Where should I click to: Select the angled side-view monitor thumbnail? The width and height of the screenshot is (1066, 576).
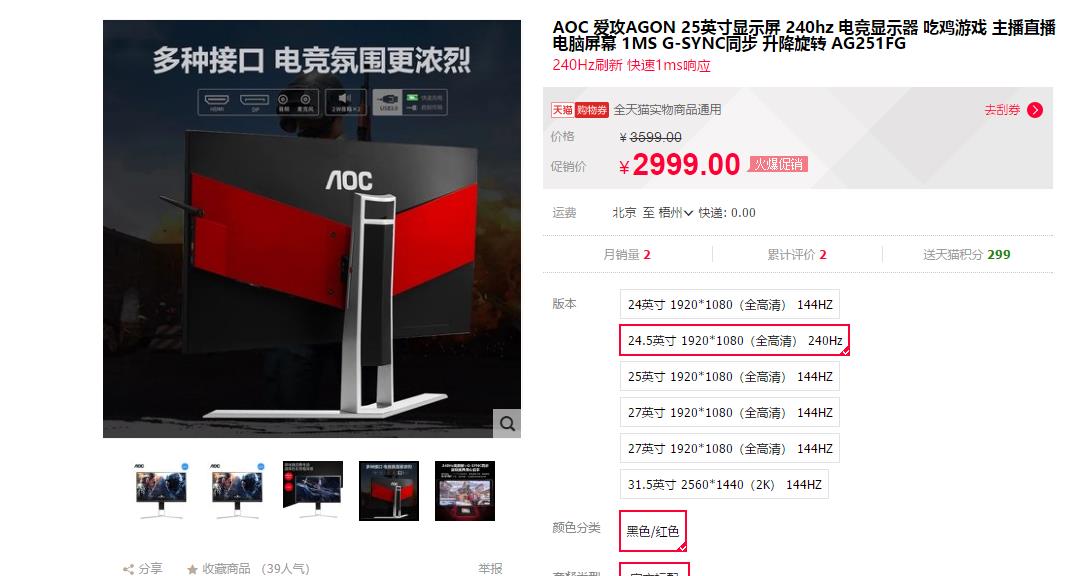tap(313, 491)
